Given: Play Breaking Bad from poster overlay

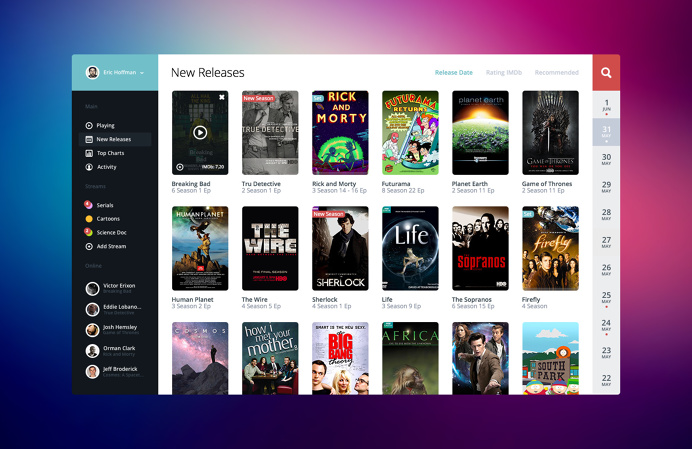Looking at the screenshot, I should click(200, 132).
